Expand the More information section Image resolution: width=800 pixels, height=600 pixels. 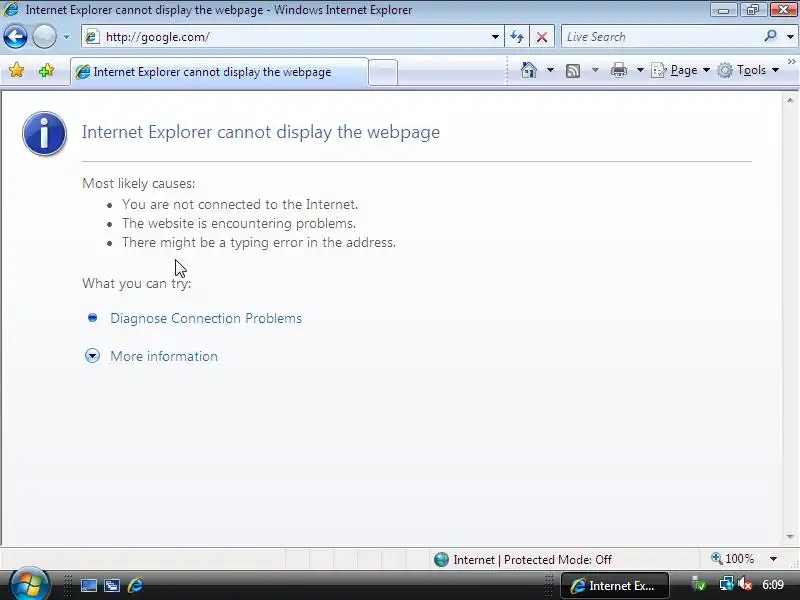point(92,356)
